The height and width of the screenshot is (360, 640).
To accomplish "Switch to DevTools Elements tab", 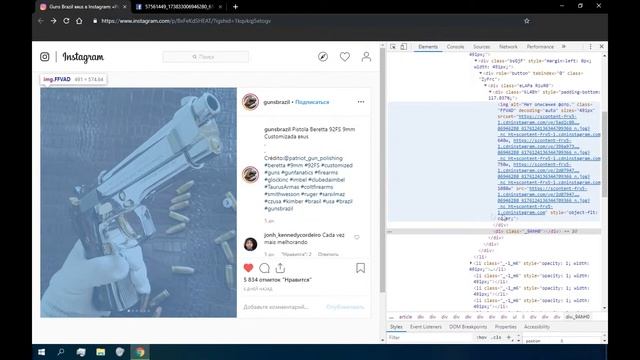I will coord(428,47).
